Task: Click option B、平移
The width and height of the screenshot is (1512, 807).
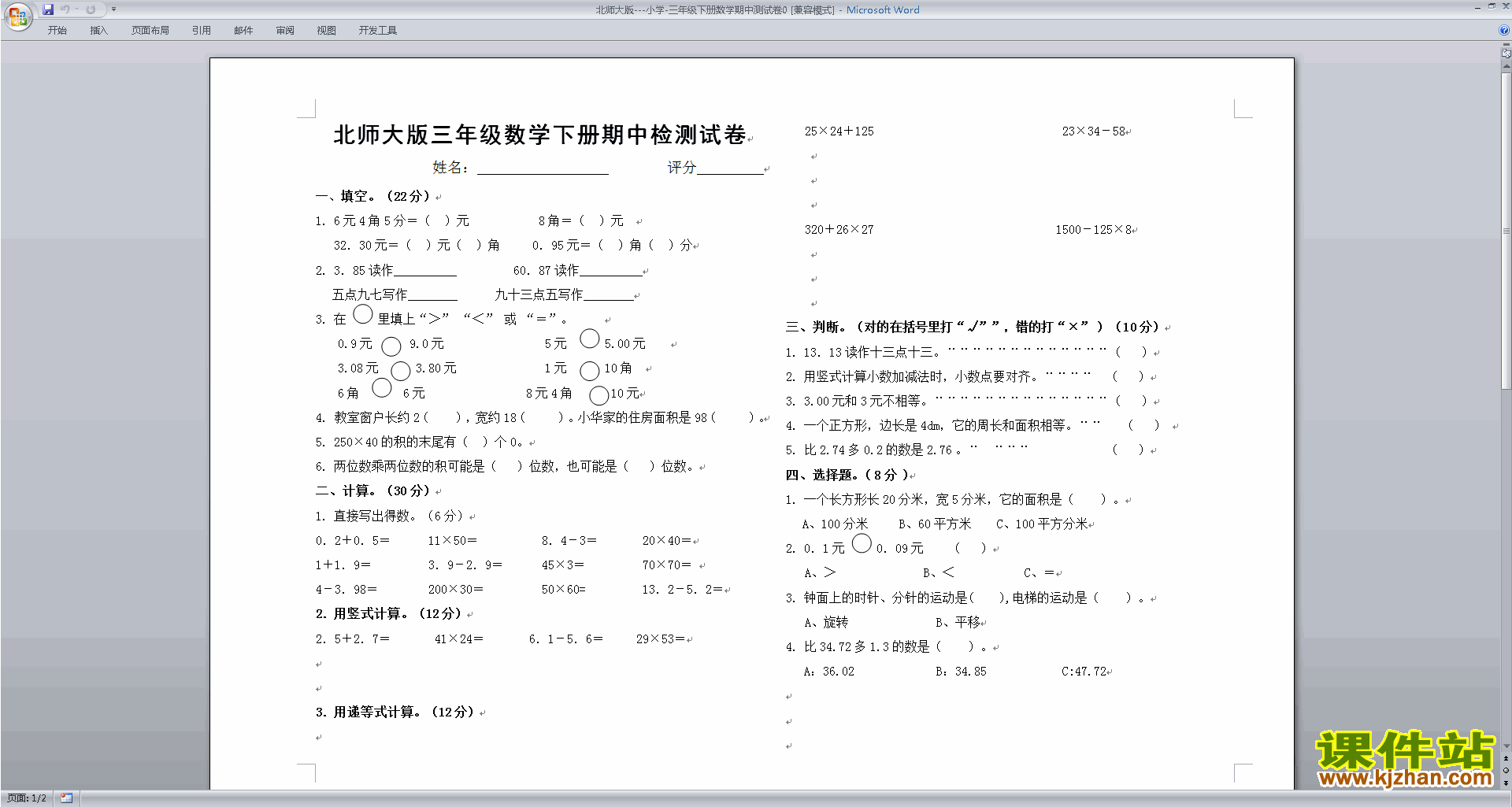Action: click(958, 623)
